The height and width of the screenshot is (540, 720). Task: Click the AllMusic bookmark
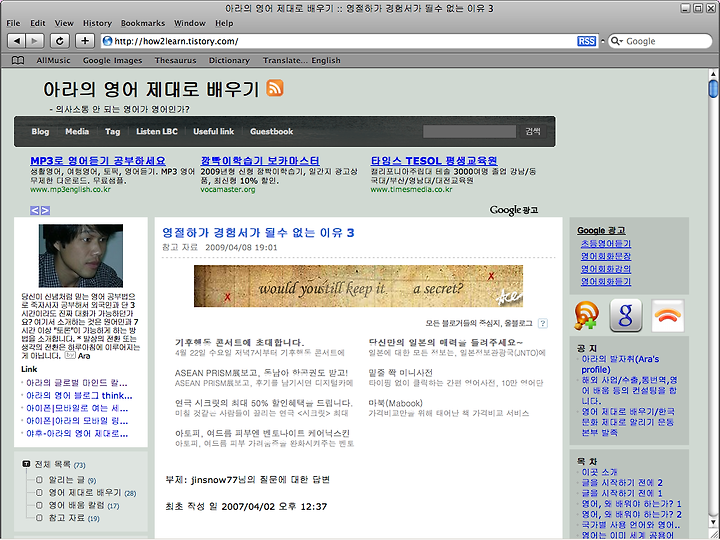pyautogui.click(x=54, y=60)
